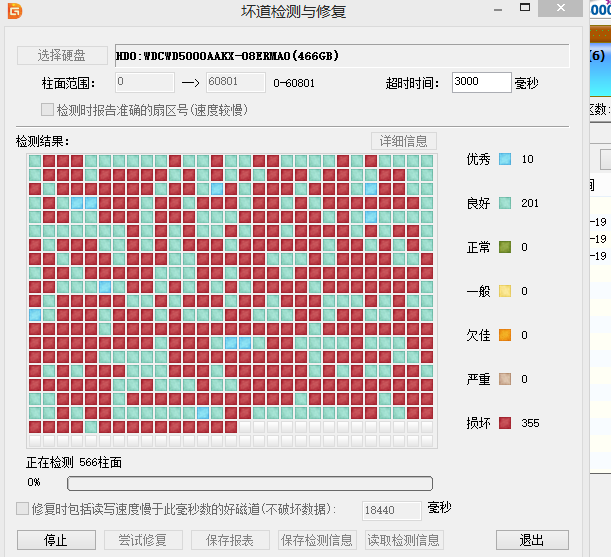Click the yellow 一般 legend swatch
611x557 pixels.
(505, 291)
